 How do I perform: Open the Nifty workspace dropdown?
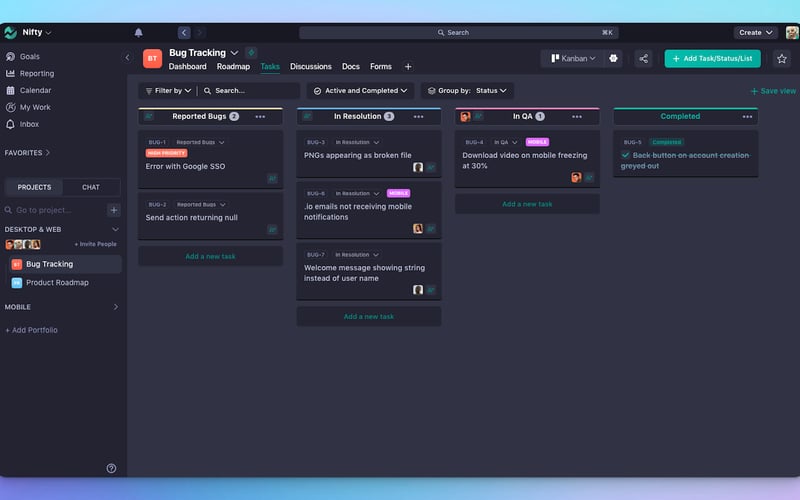[36, 33]
